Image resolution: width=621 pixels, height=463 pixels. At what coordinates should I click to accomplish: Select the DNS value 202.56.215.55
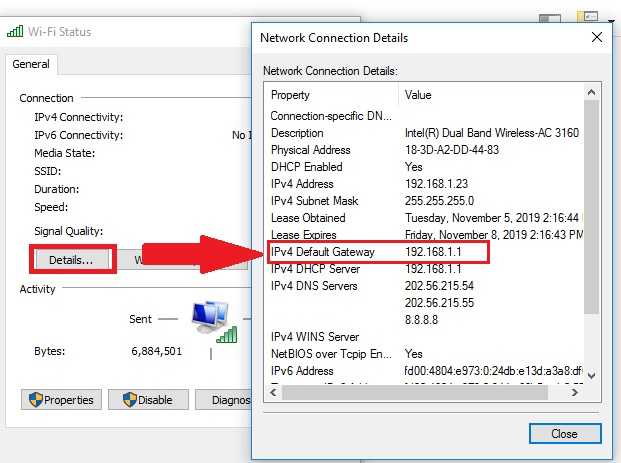point(439,303)
